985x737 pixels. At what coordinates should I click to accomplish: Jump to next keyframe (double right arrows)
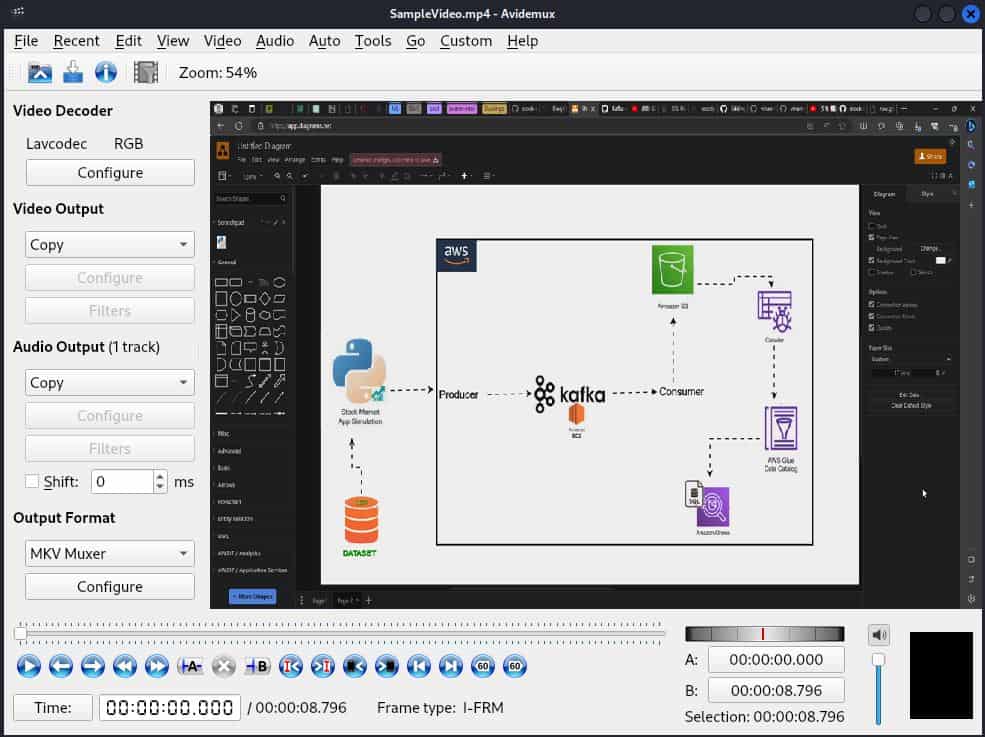click(157, 666)
